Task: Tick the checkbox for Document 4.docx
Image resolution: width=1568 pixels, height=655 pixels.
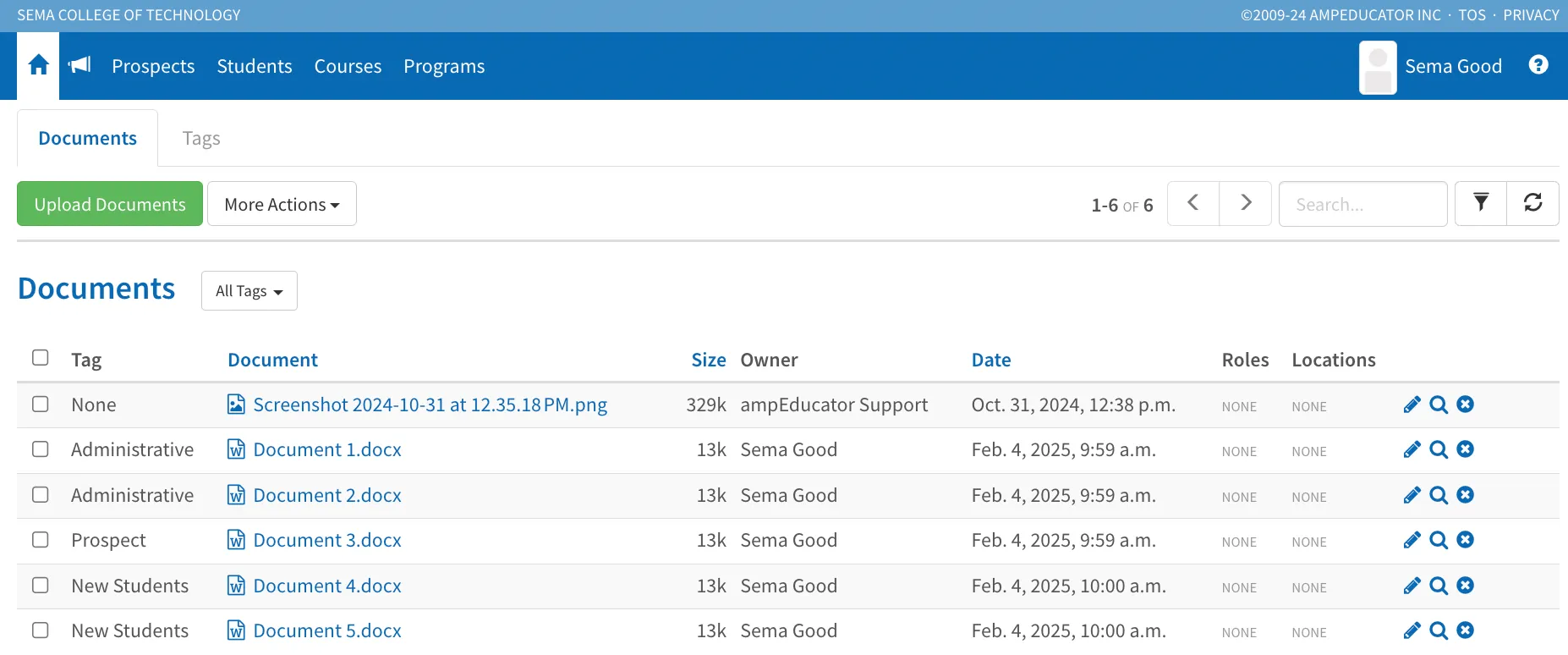Action: click(x=41, y=585)
